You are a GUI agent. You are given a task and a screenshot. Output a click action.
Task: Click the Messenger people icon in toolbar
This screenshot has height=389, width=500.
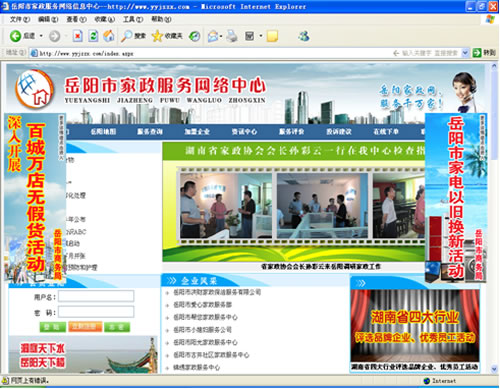click(x=304, y=36)
